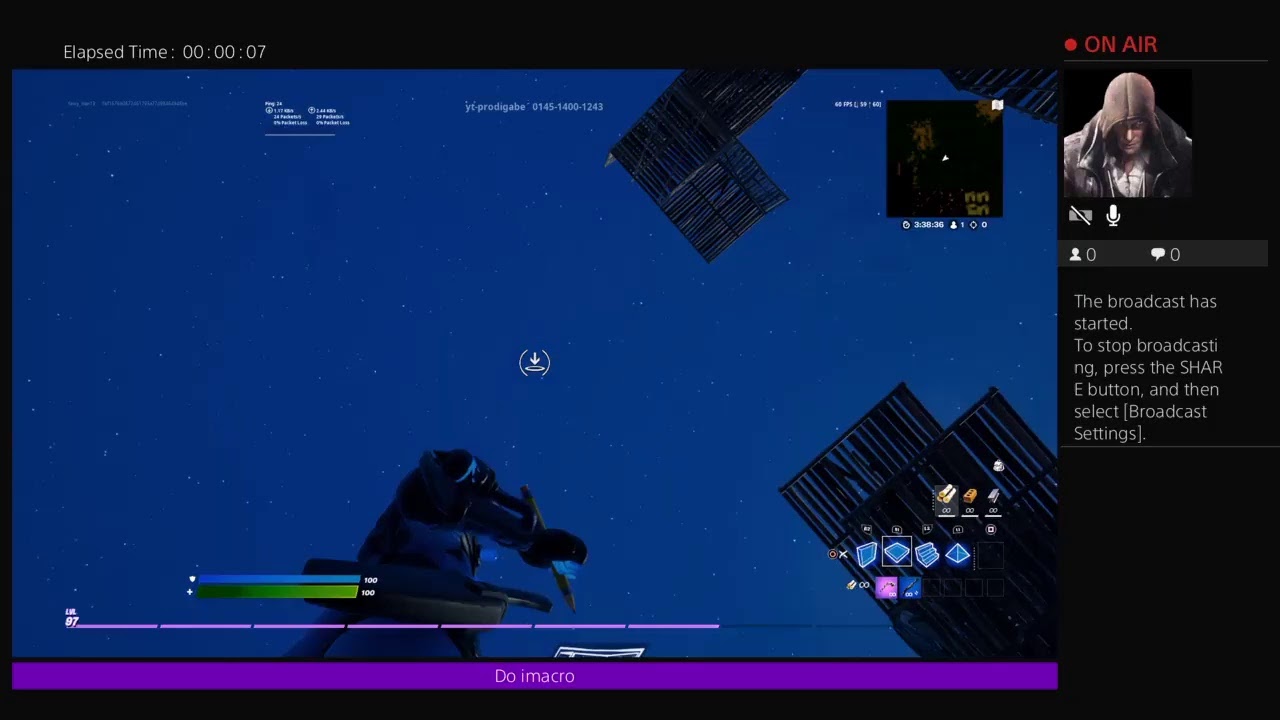Click the health value 100

point(368,593)
